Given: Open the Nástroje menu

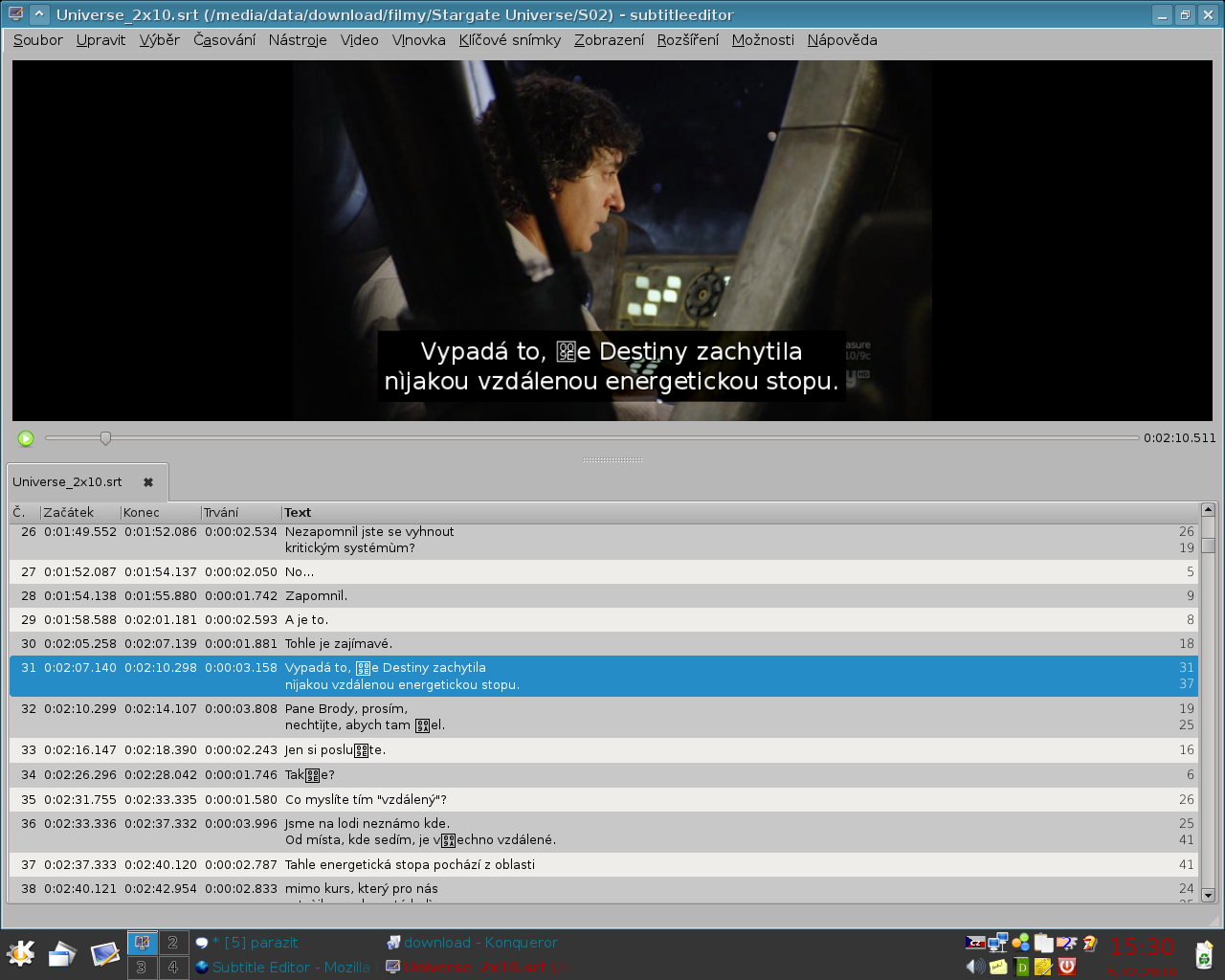Looking at the screenshot, I should (298, 40).
